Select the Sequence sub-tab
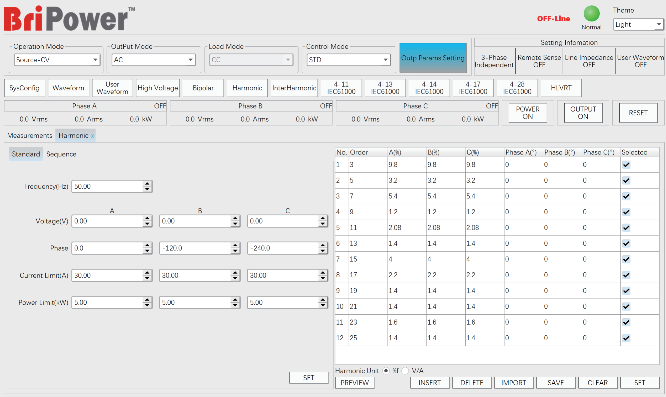 coord(61,154)
